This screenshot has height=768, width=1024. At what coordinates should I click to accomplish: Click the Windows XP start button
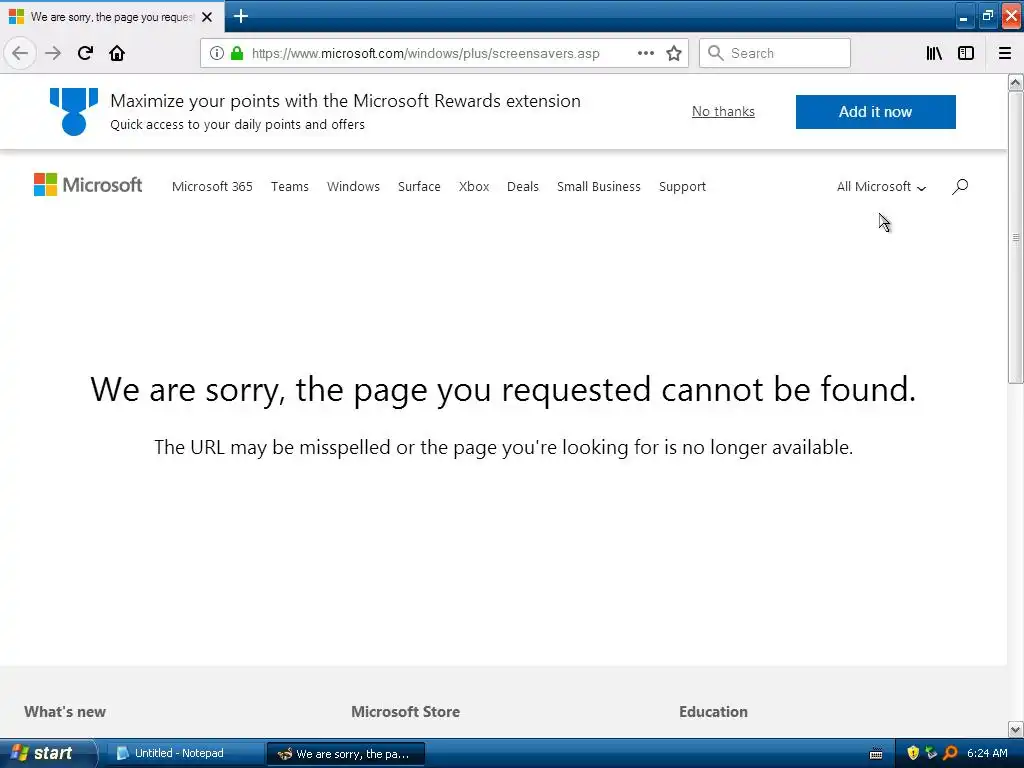(47, 753)
